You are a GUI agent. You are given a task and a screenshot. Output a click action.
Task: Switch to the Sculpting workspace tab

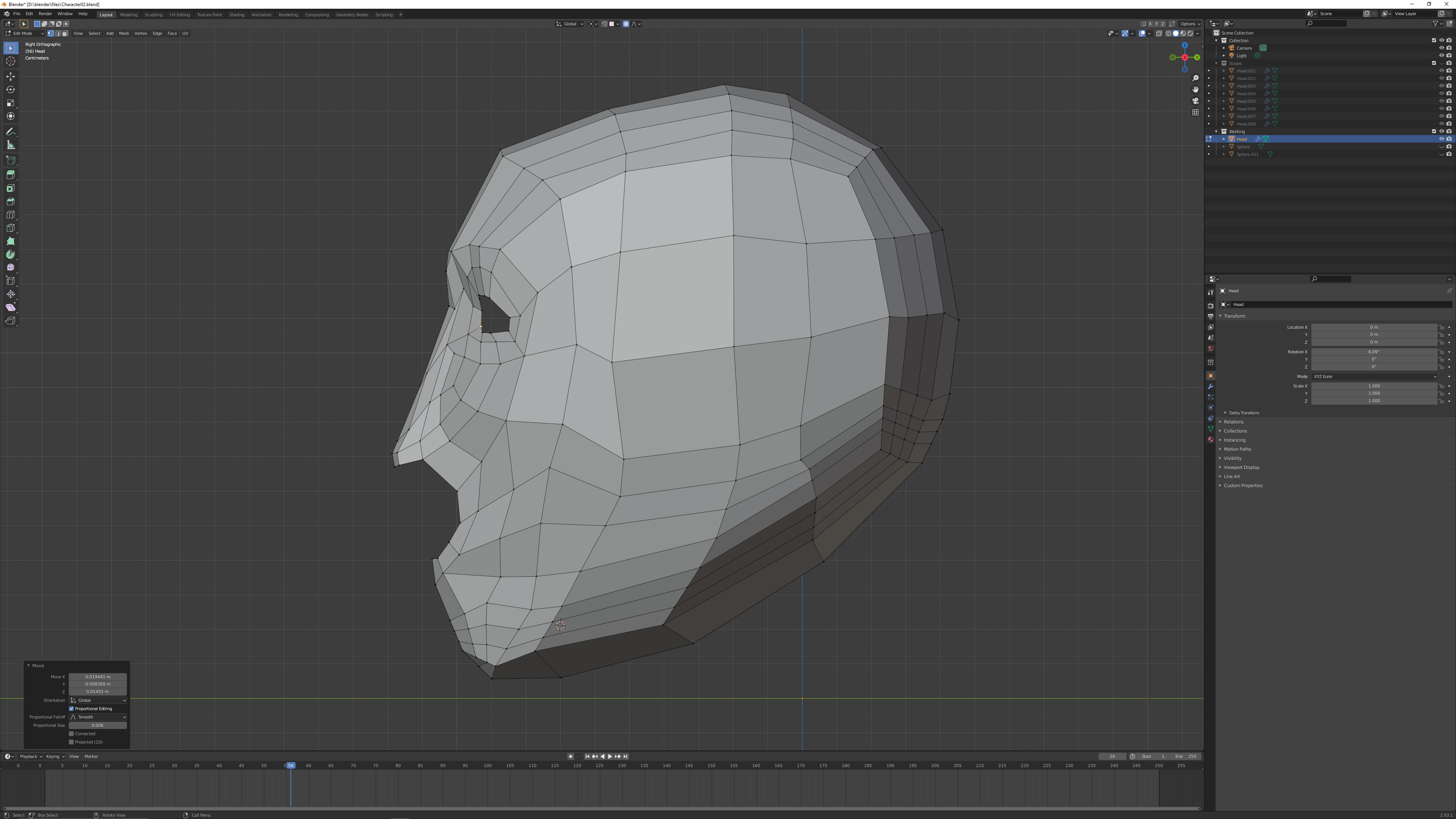(x=153, y=15)
